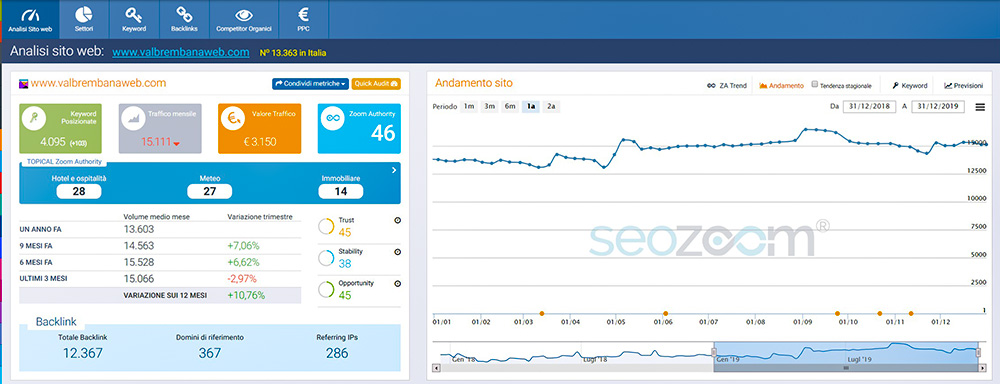Open the www.valbrembanaweb.com link in header
This screenshot has width=1000, height=384.
tap(180, 52)
